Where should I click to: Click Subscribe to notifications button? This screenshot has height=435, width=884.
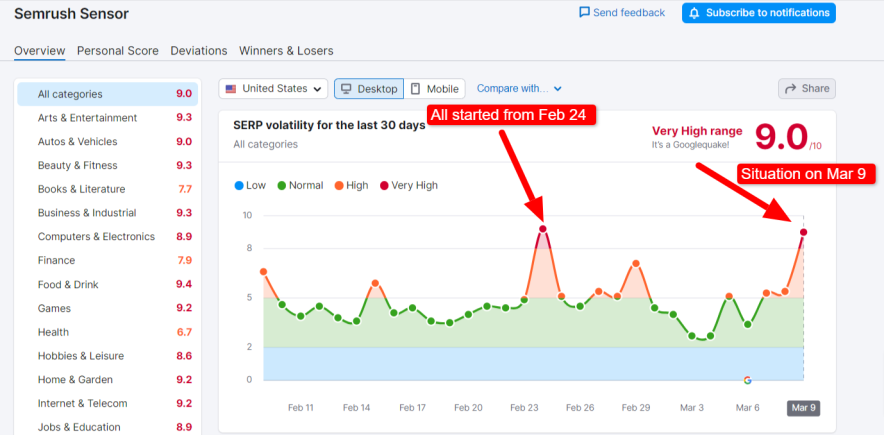point(759,13)
